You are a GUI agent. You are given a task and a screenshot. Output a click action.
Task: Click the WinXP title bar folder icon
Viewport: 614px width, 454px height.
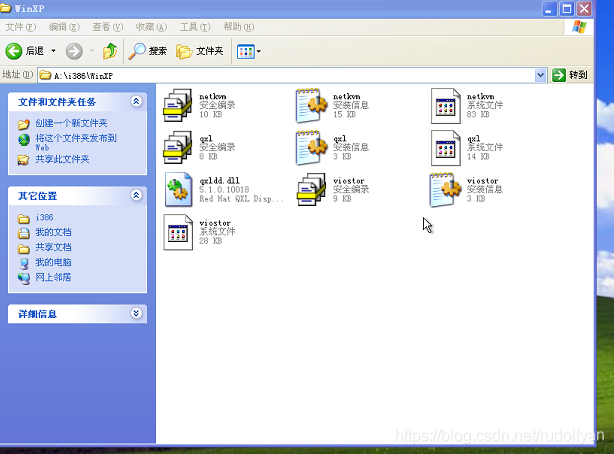(x=5, y=8)
